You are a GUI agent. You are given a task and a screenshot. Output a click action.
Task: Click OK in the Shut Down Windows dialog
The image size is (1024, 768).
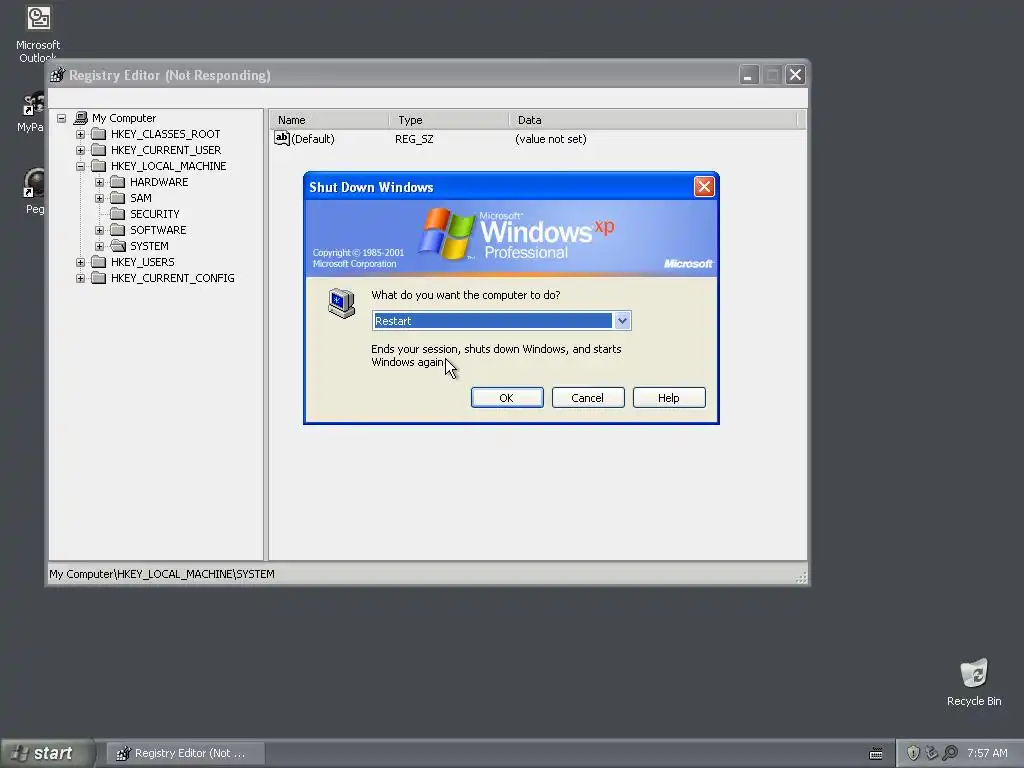507,398
